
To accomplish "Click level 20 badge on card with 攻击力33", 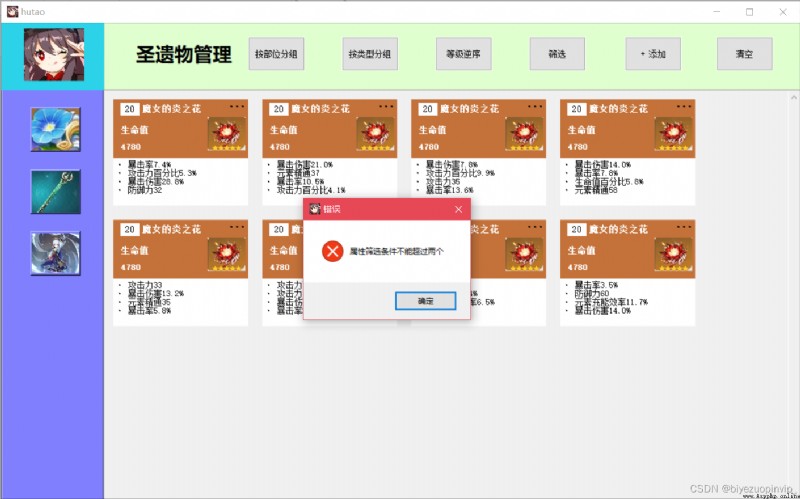I will 130,229.
